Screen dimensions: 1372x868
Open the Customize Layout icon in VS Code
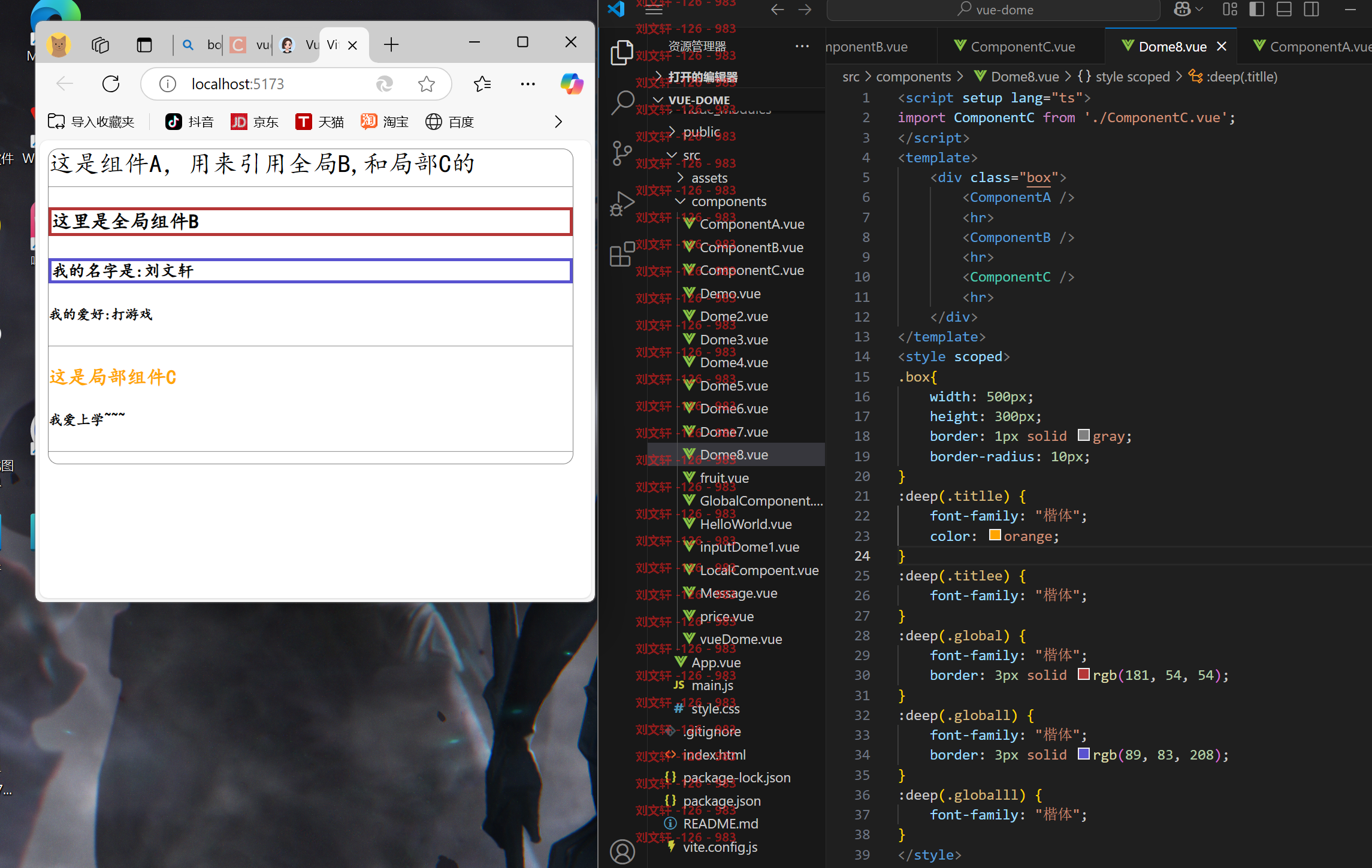(x=1230, y=10)
